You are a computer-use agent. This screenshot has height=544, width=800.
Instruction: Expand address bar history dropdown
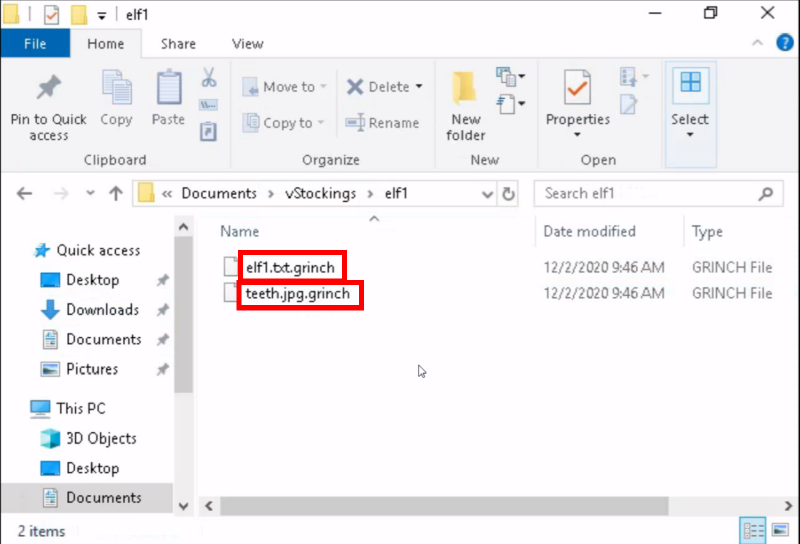[487, 194]
